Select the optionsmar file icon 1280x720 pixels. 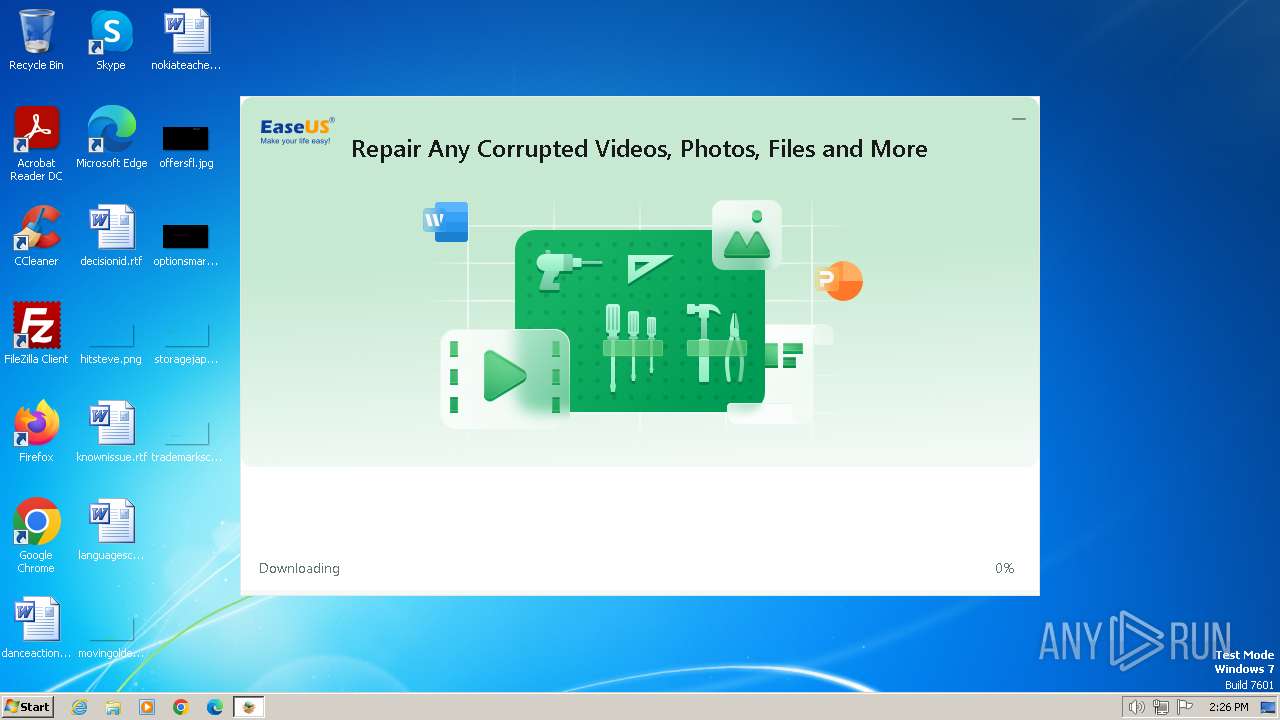click(x=186, y=243)
